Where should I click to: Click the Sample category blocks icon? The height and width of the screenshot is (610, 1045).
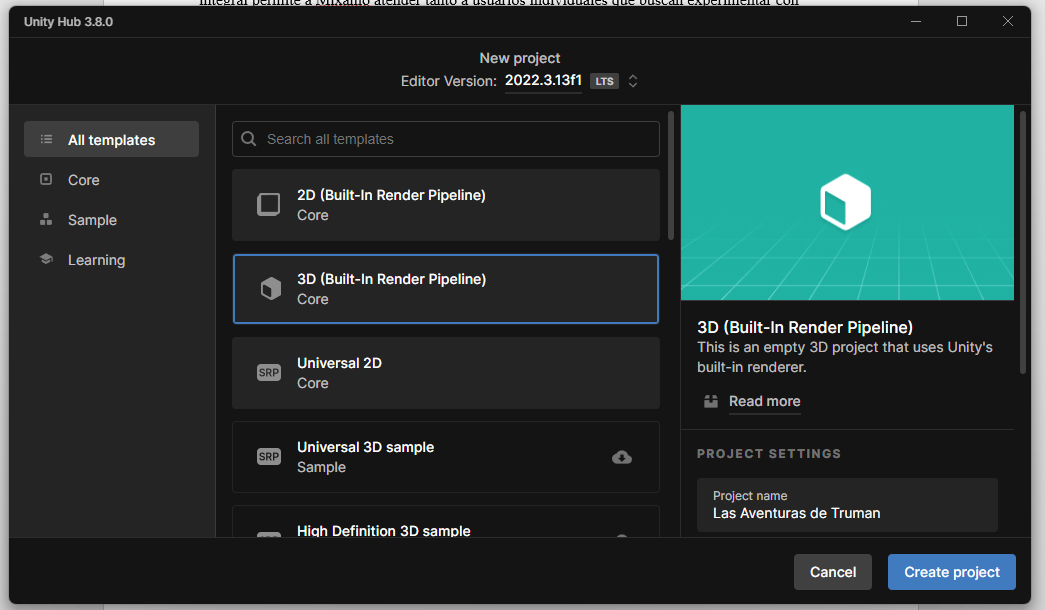[x=46, y=219]
